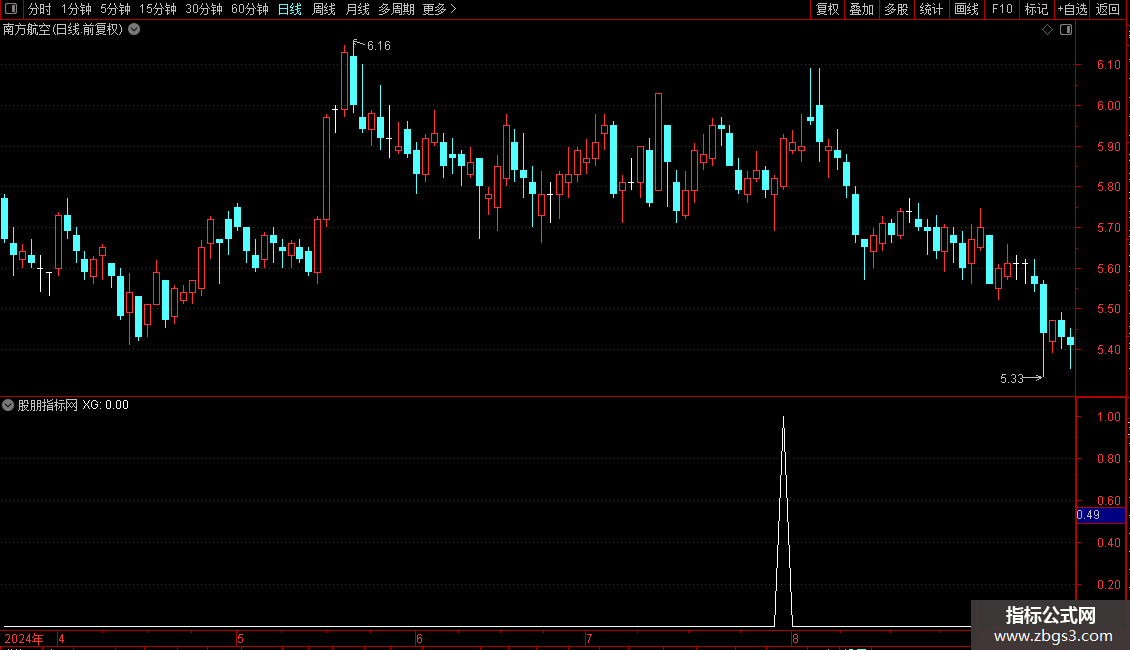Screen dimensions: 1130x650
Task: Open the 股朋指标网 indicator dropdown
Action: [8, 405]
